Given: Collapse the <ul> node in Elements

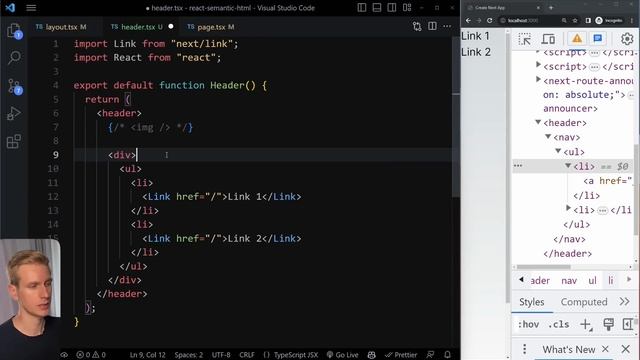Looking at the screenshot, I should pos(558,151).
